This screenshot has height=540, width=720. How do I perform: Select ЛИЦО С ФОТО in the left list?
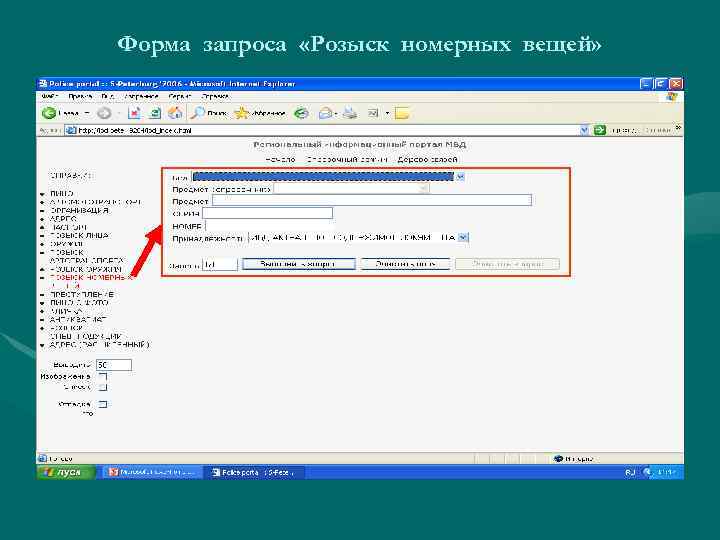pyautogui.click(x=79, y=303)
